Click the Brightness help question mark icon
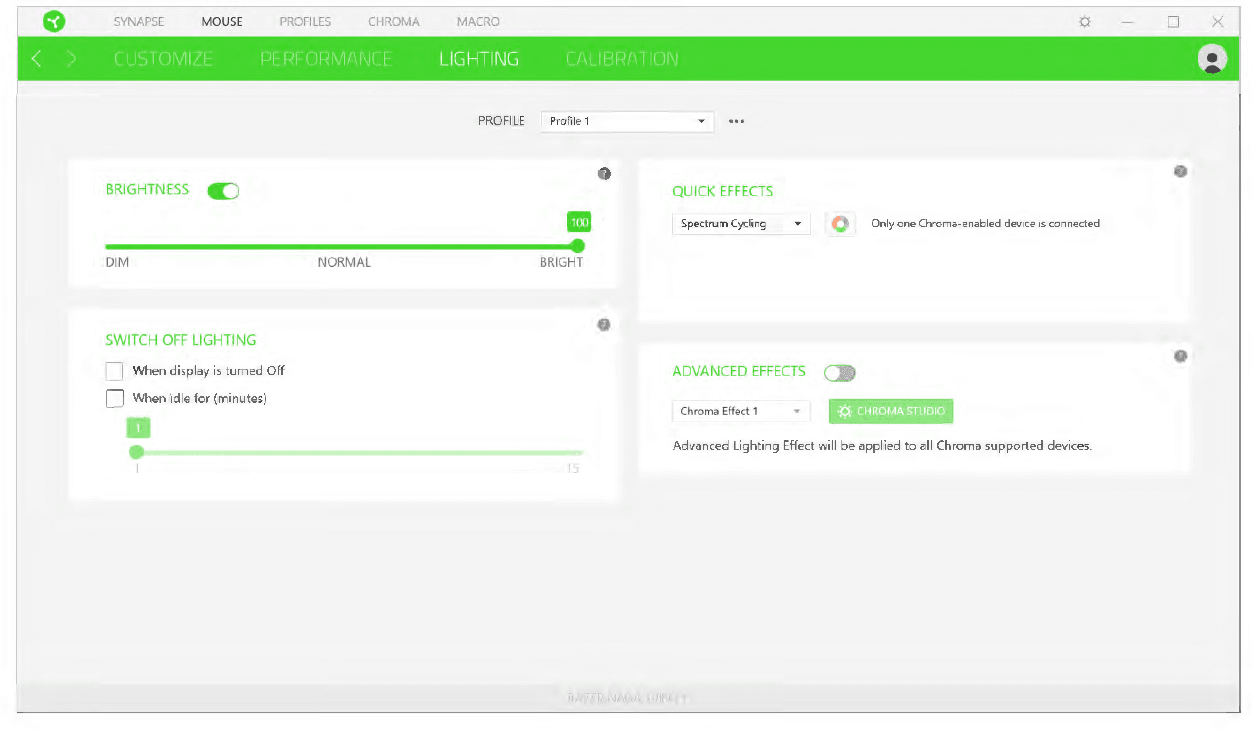The height and width of the screenshot is (730, 1252). pyautogui.click(x=604, y=174)
